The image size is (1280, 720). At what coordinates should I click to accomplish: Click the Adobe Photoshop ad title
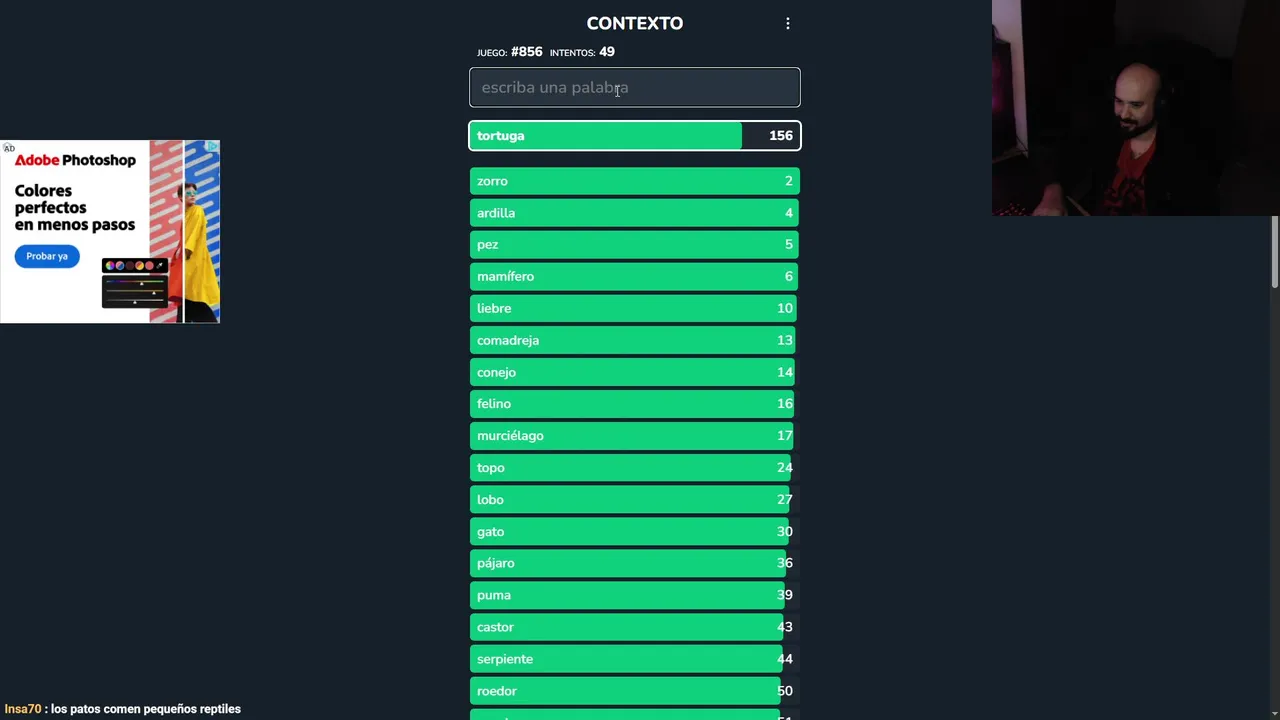[75, 160]
